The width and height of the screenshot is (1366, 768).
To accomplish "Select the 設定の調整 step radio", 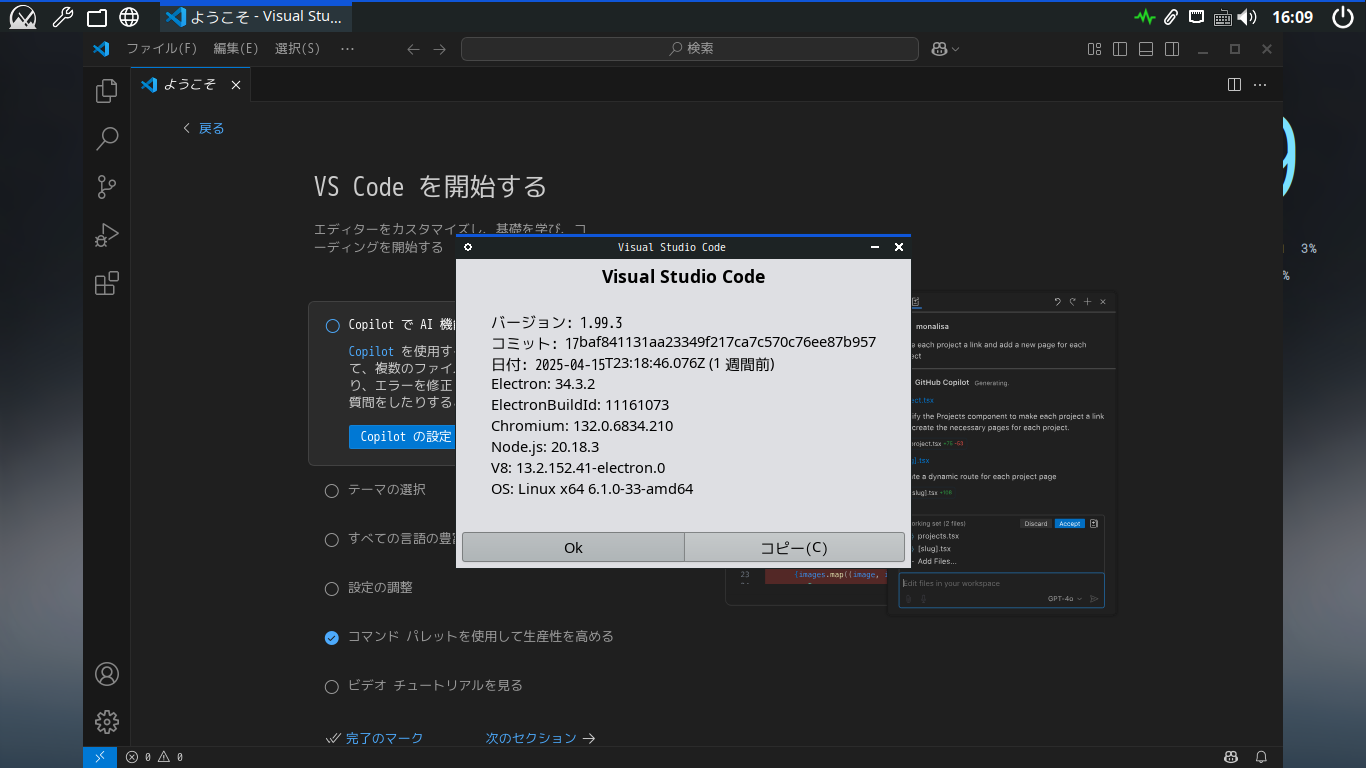I will 332,588.
